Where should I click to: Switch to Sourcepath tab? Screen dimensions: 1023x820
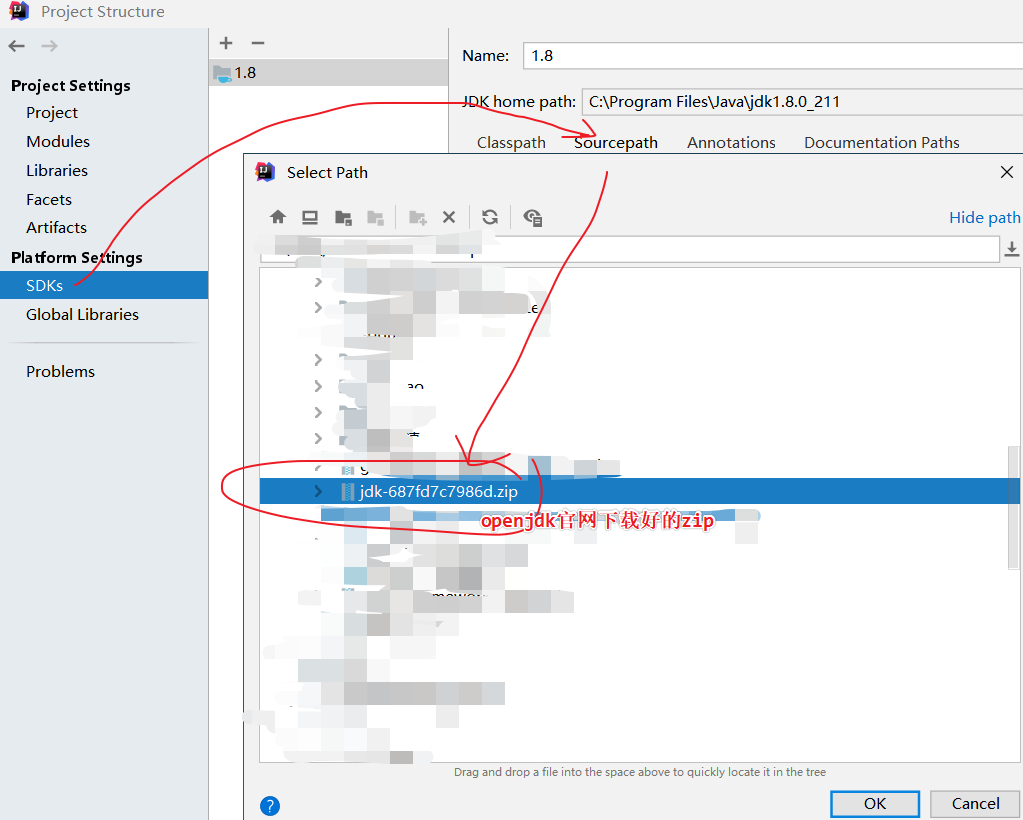coord(616,143)
